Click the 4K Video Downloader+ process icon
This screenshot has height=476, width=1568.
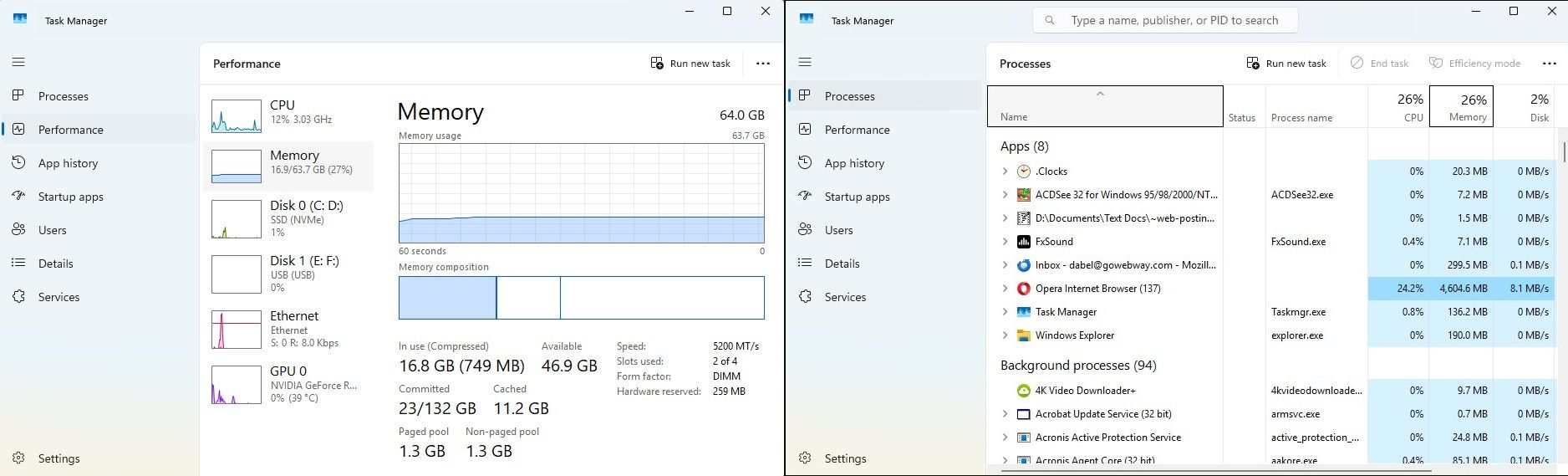click(1023, 391)
